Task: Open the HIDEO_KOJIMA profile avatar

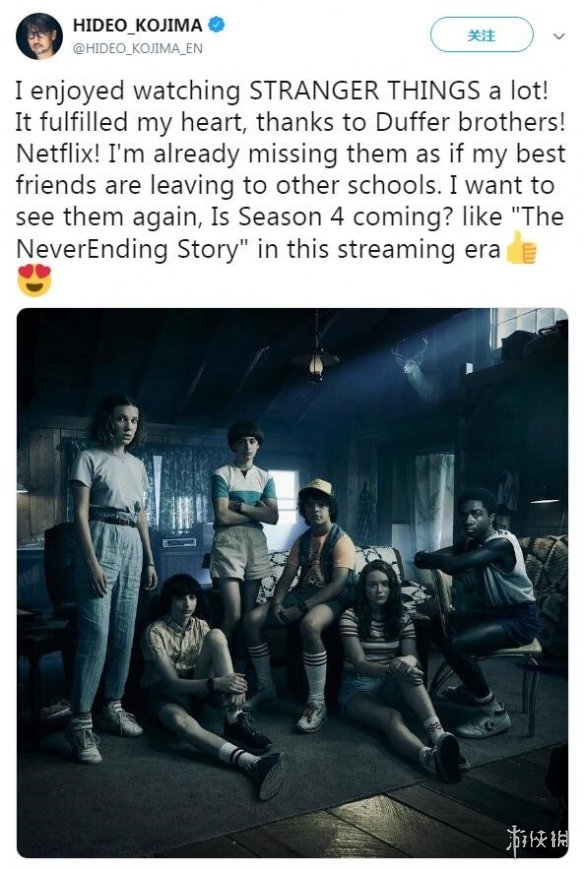Action: tap(39, 35)
